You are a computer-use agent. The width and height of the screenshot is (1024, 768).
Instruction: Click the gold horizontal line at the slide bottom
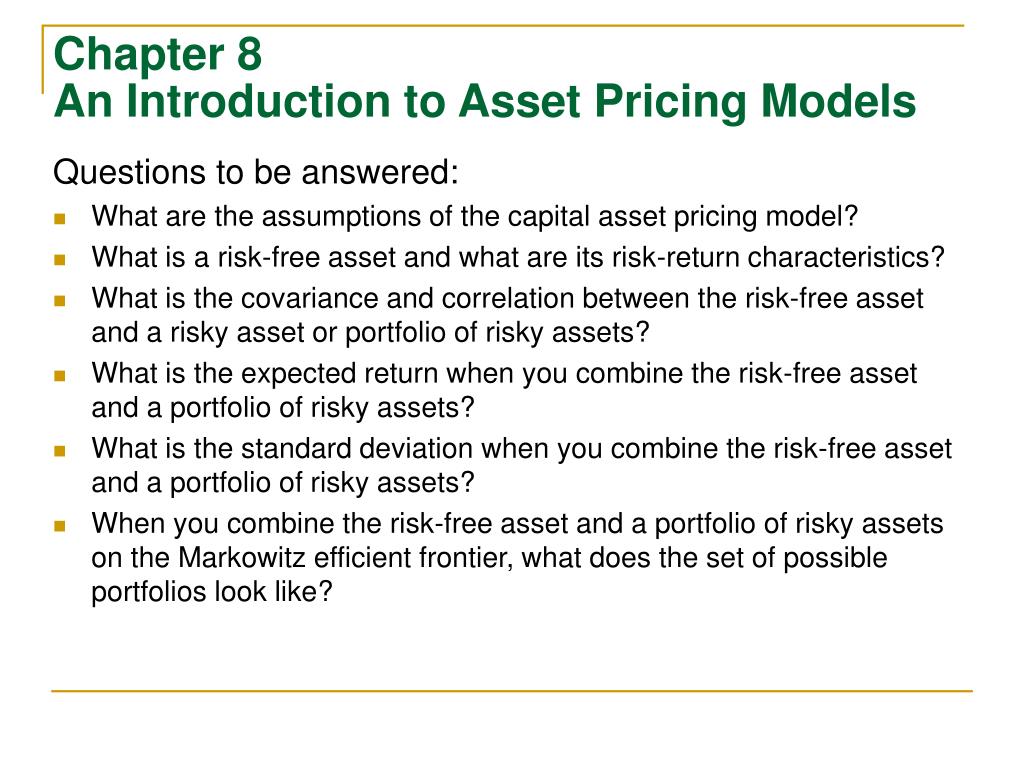[x=512, y=690]
